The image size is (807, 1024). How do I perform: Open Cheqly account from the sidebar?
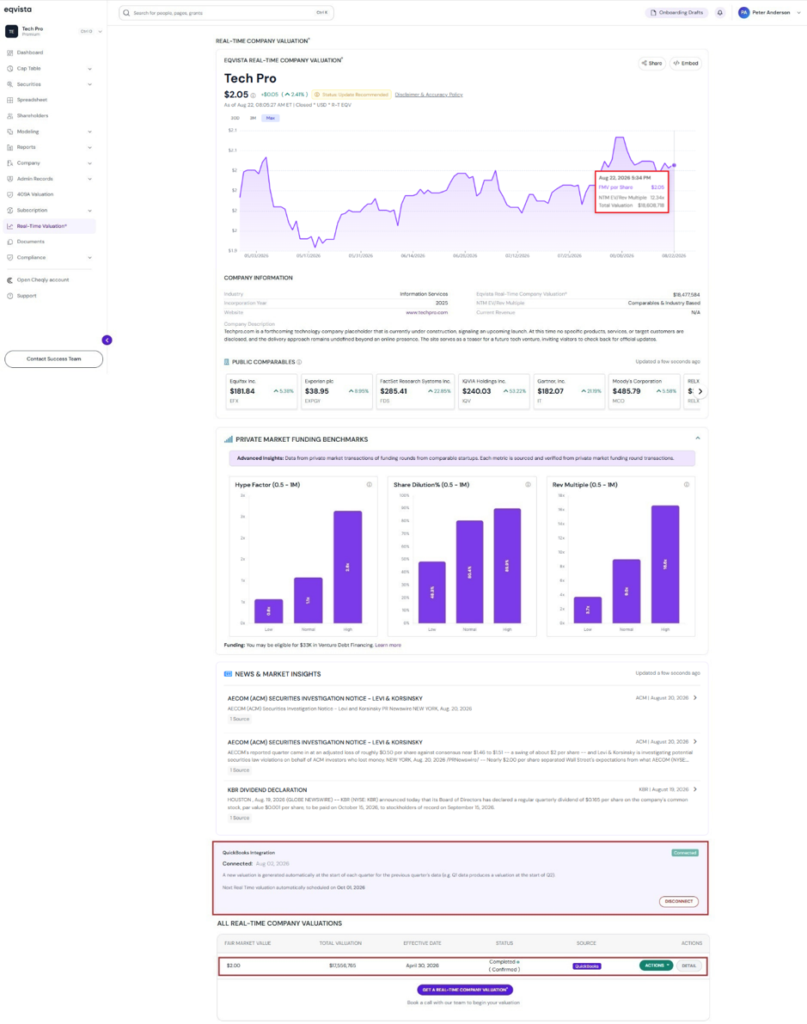point(42,280)
